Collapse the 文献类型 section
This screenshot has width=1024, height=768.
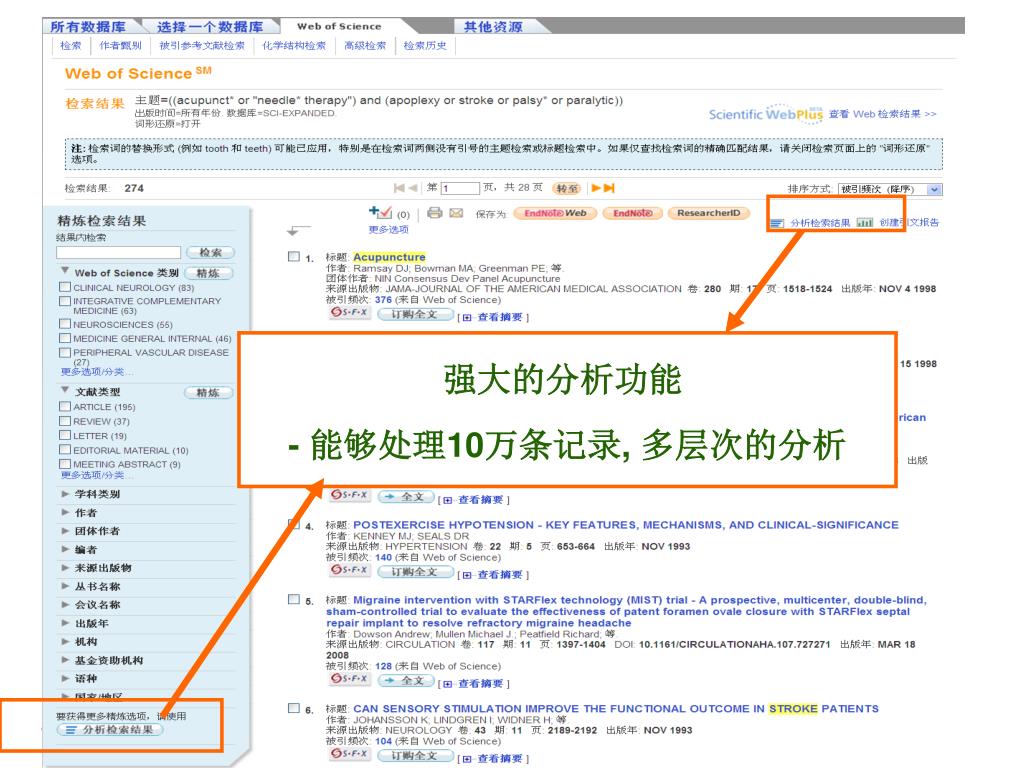click(x=65, y=390)
